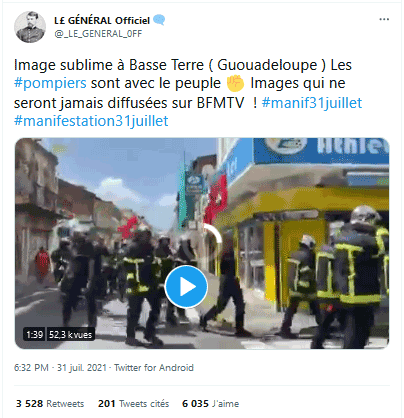Click the 1:39 video duration badge
The image size is (404, 418).
[x=34, y=334]
